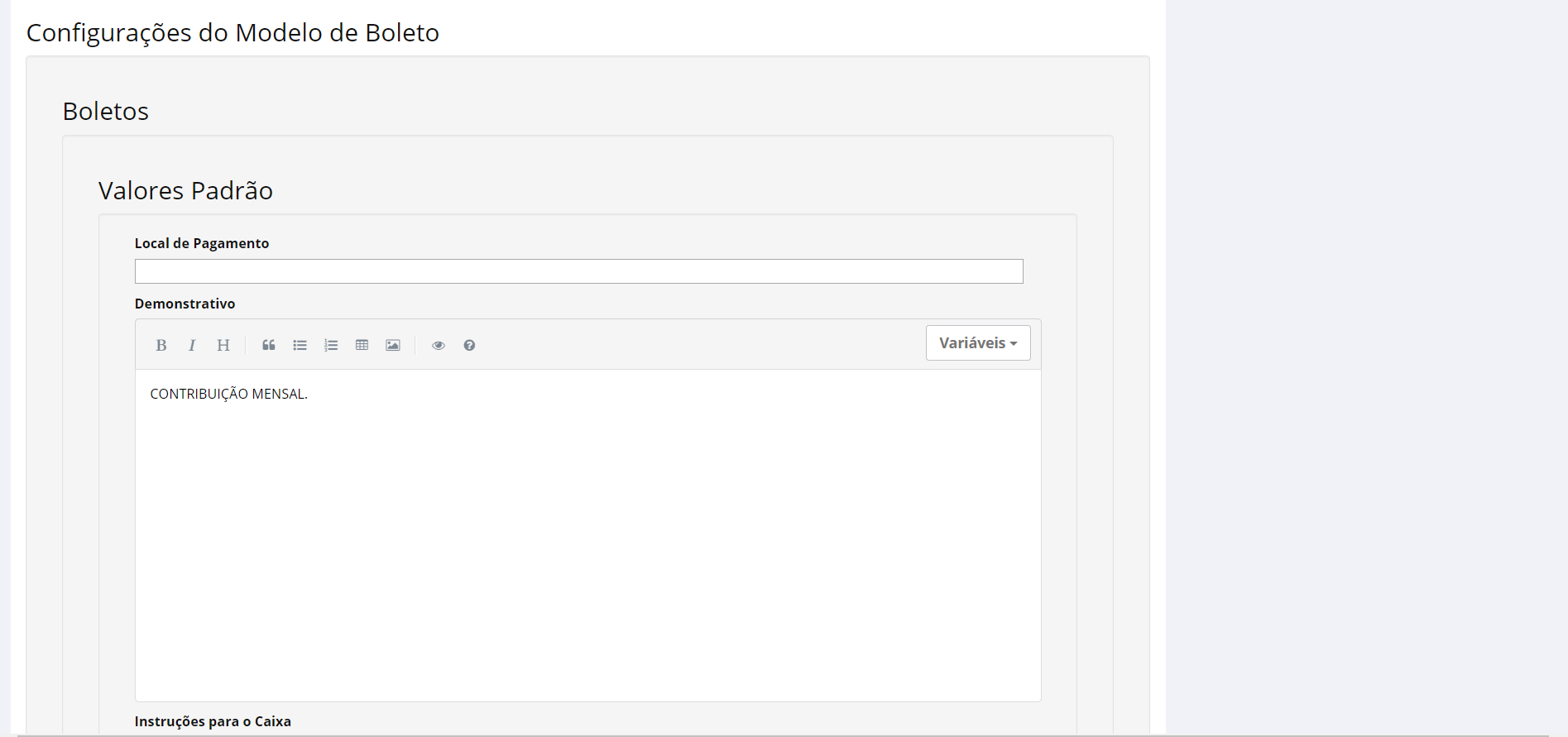The height and width of the screenshot is (737, 1568).
Task: Click the Valores Padrão section heading
Action: tap(185, 190)
